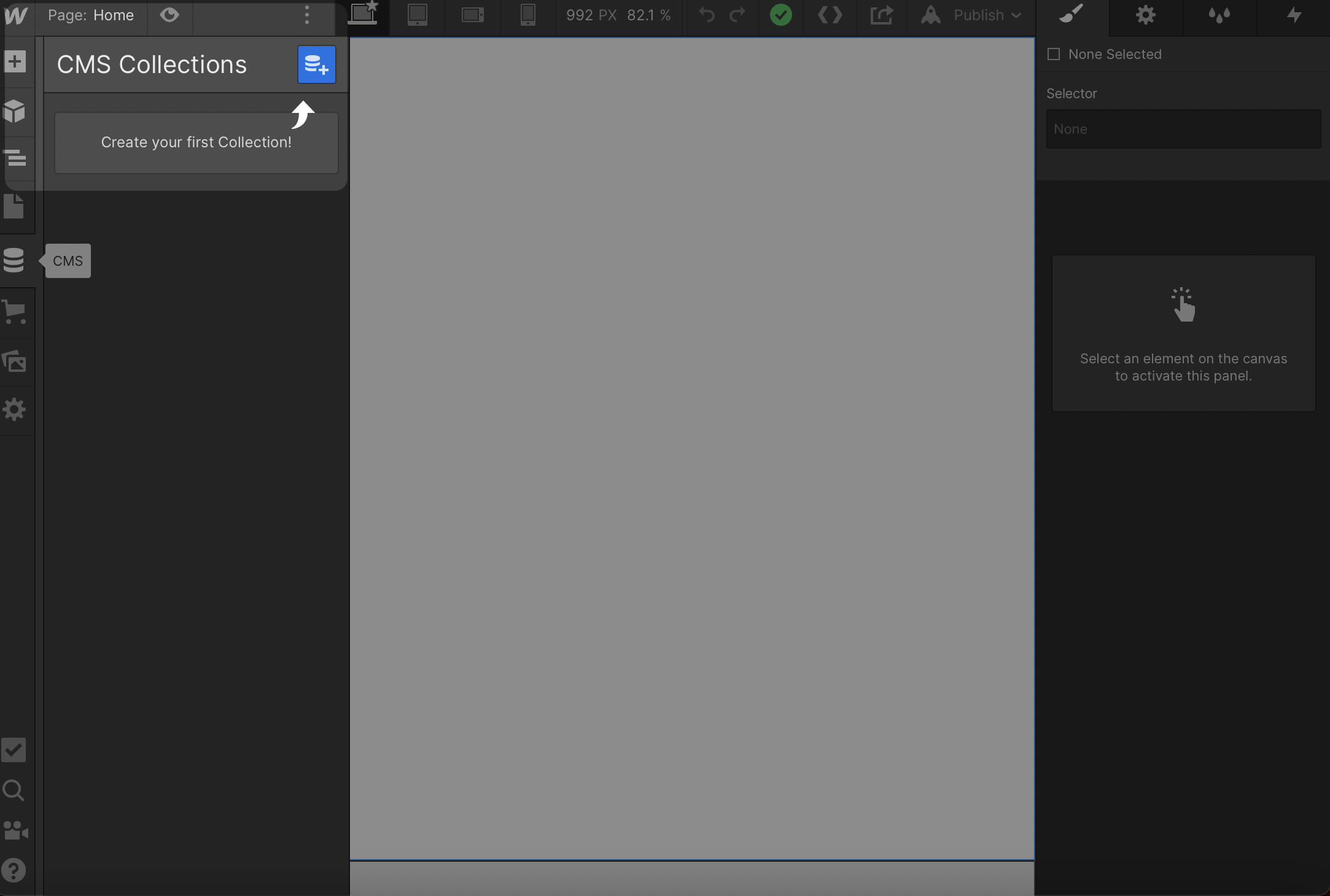Toggle Preview mode with the eye icon
The height and width of the screenshot is (896, 1330).
pyautogui.click(x=169, y=15)
